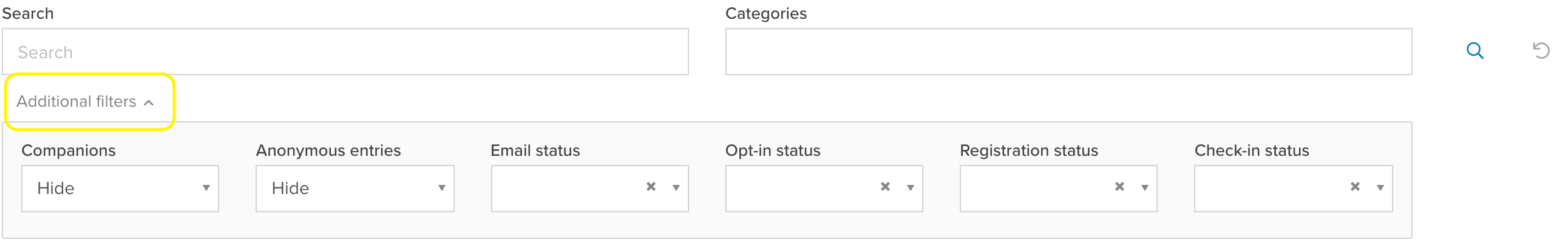This screenshot has width=1568, height=251.
Task: Click the Check-in status select box
Action: tap(1269, 189)
